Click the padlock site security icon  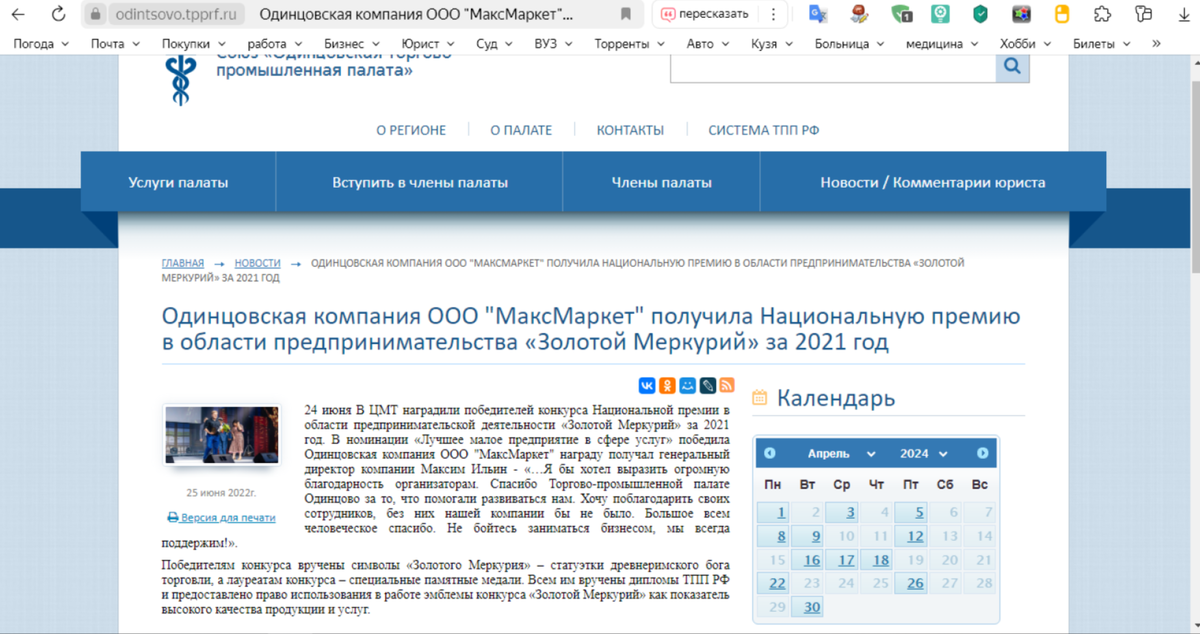point(96,15)
